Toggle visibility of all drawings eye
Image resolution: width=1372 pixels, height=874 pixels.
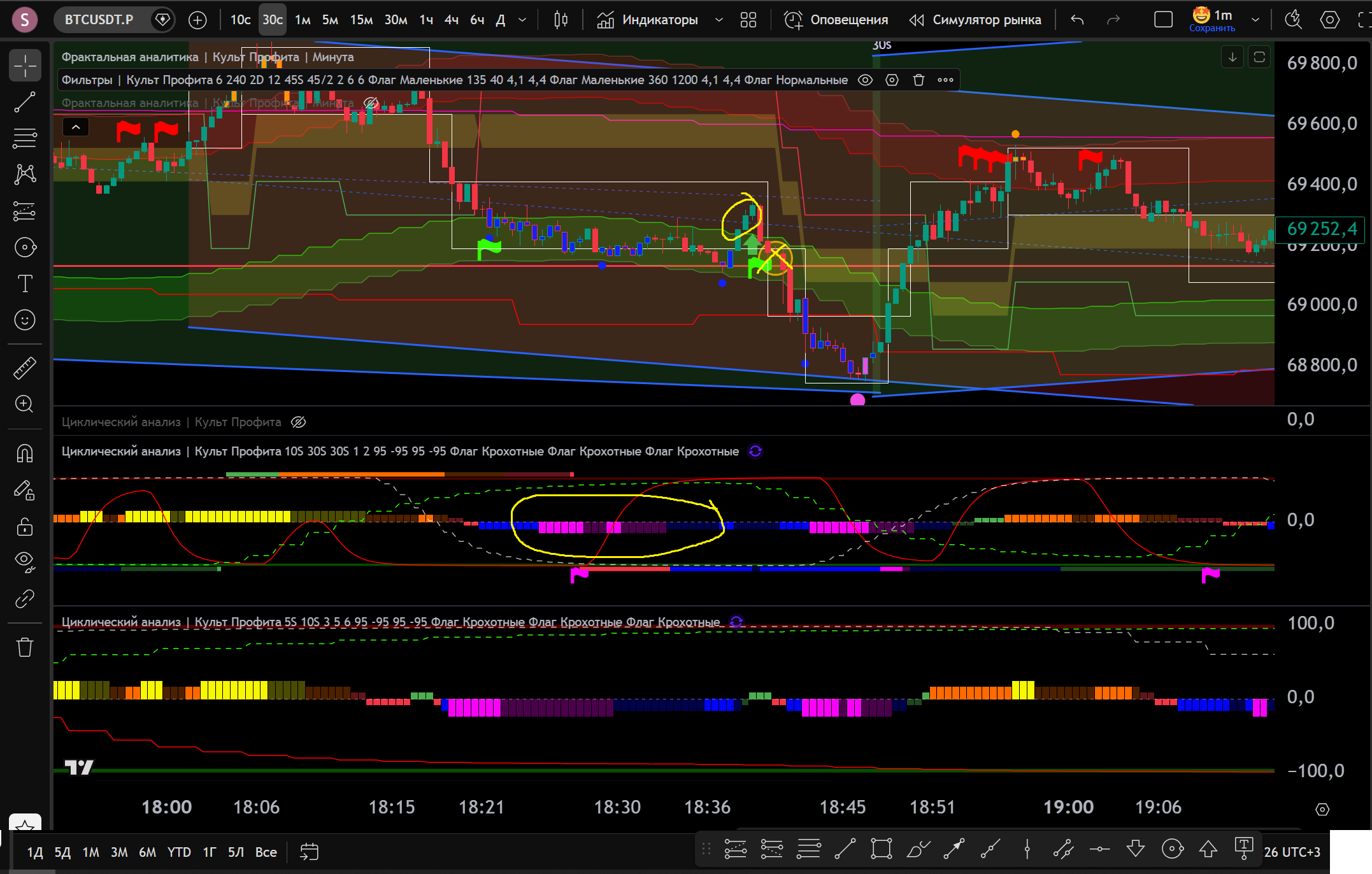25,561
